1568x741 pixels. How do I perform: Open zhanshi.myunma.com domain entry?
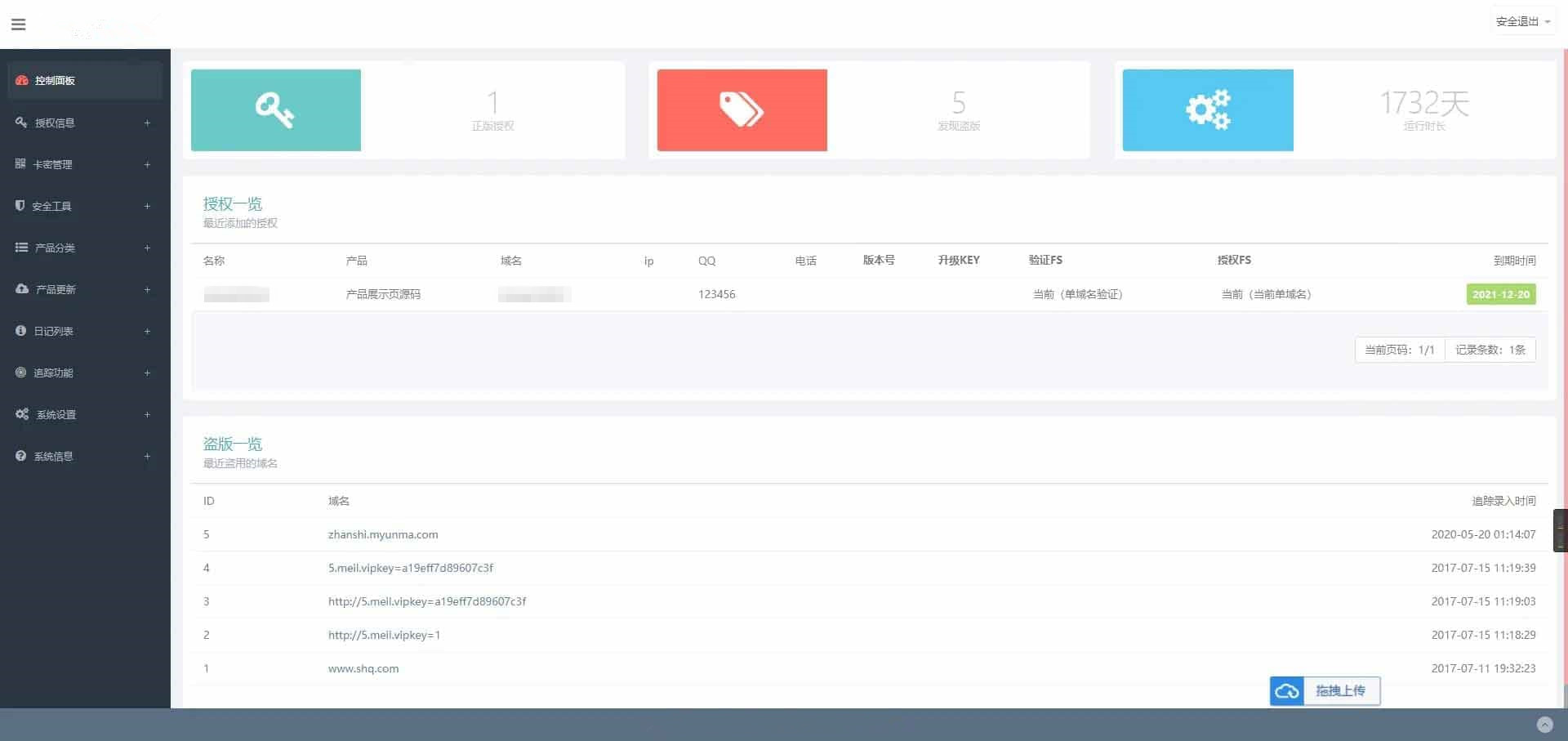[383, 534]
